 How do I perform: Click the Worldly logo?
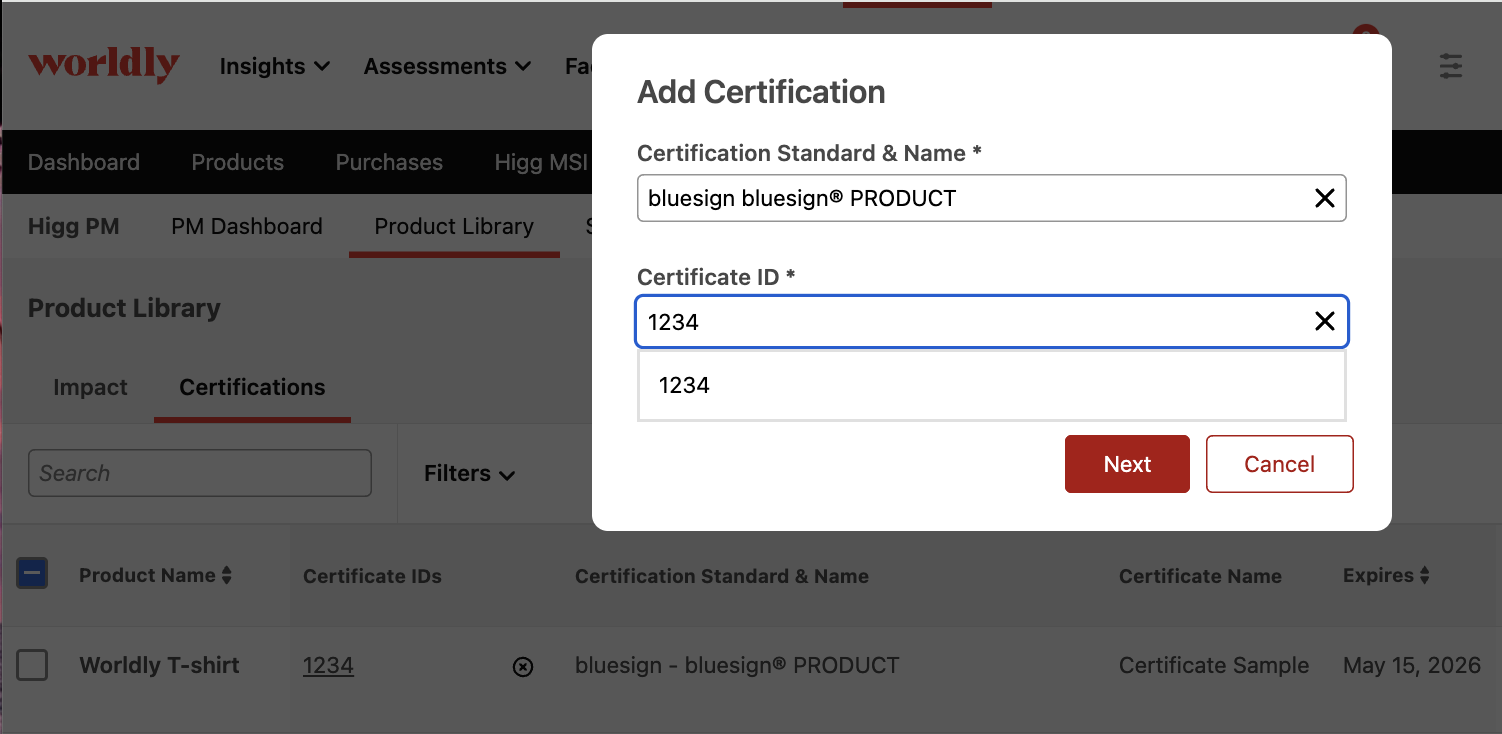click(104, 65)
